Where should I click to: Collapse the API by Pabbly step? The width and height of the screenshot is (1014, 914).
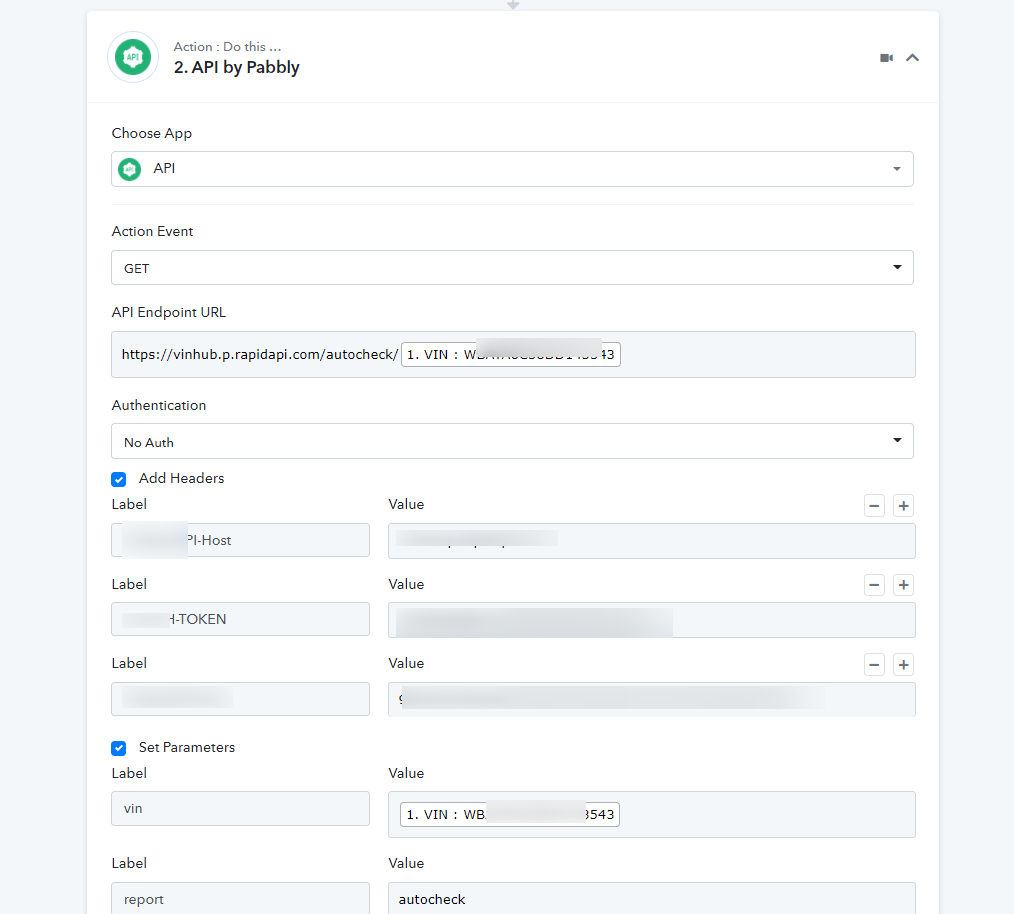tap(912, 58)
